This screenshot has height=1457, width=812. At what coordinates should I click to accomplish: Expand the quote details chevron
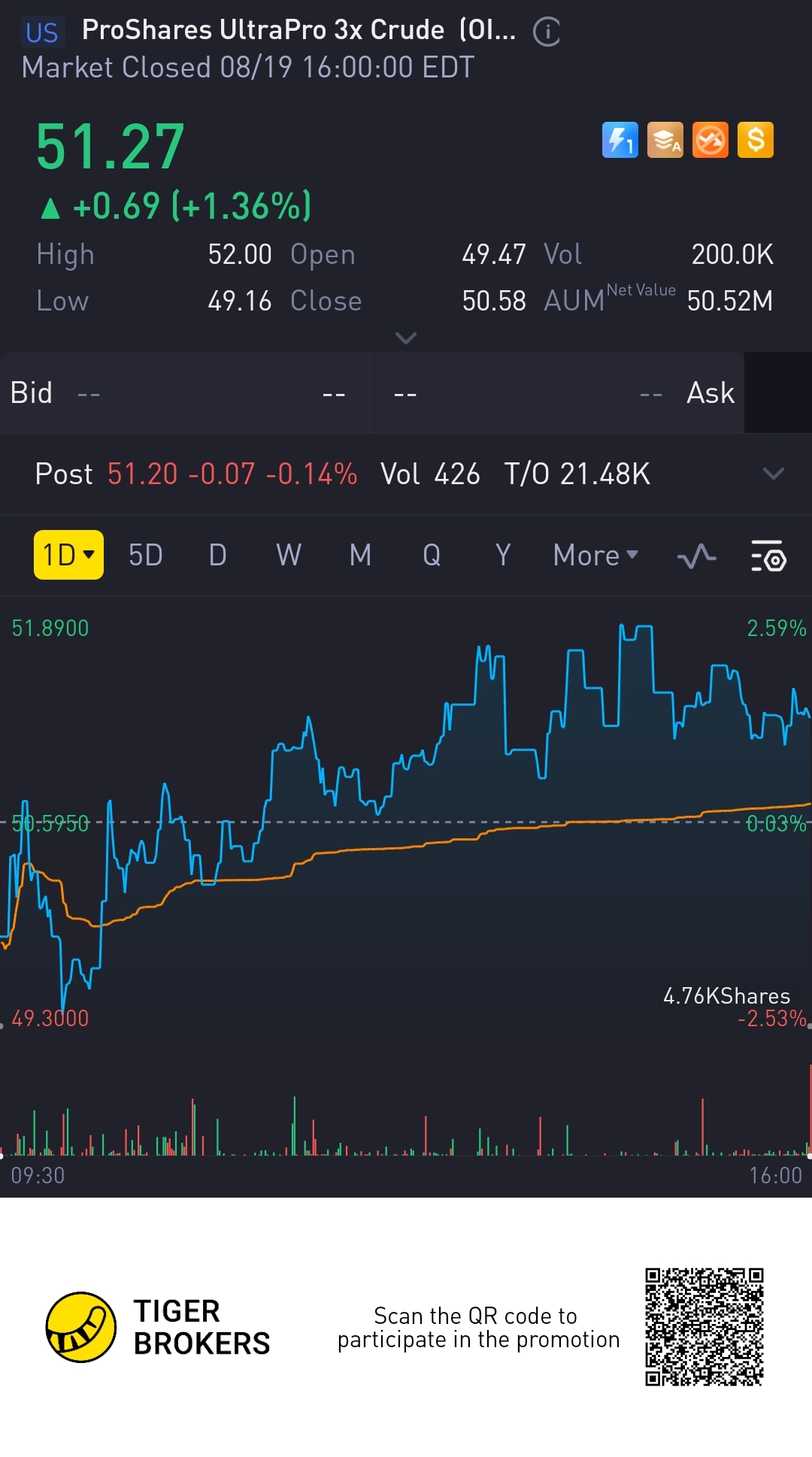(x=406, y=338)
